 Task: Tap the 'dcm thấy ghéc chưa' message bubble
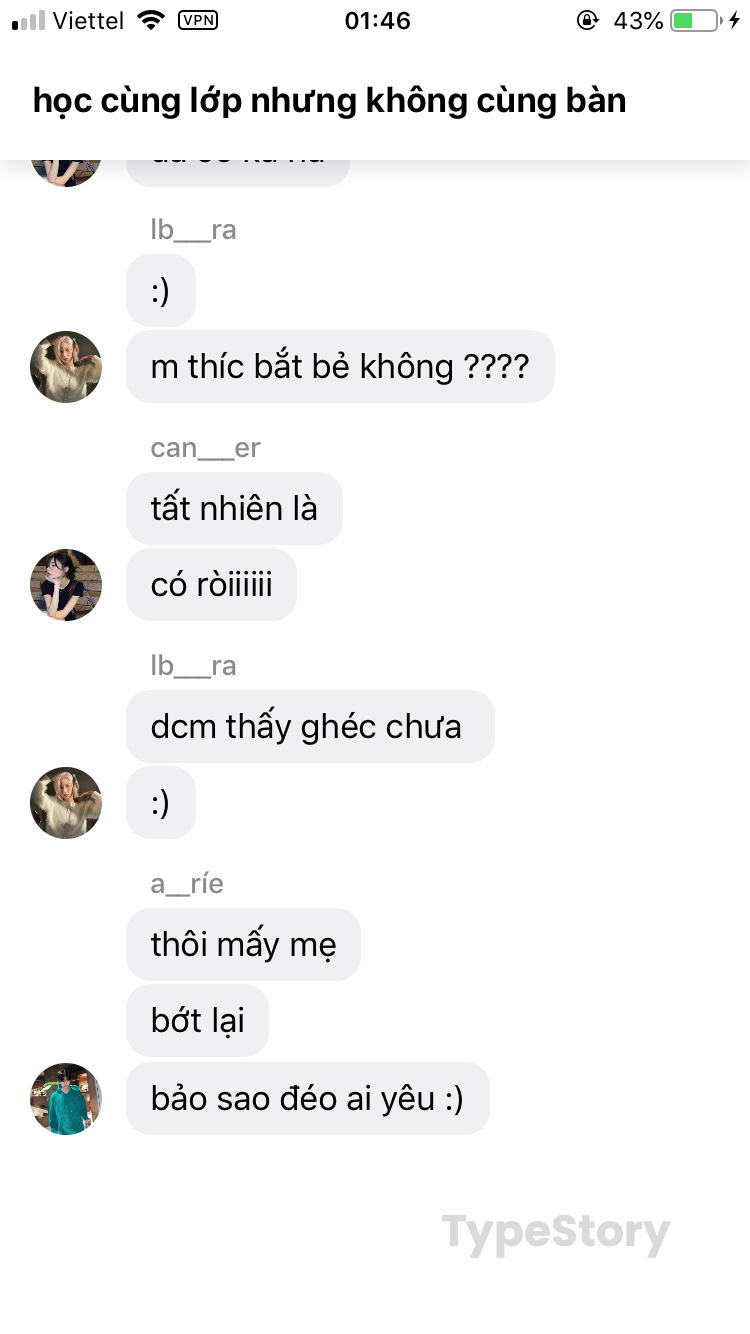pos(310,726)
